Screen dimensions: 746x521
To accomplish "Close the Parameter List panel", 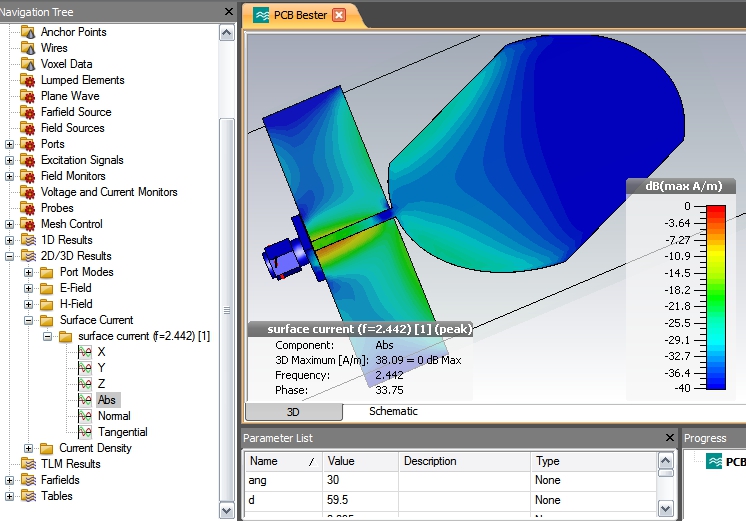I will pos(670,437).
